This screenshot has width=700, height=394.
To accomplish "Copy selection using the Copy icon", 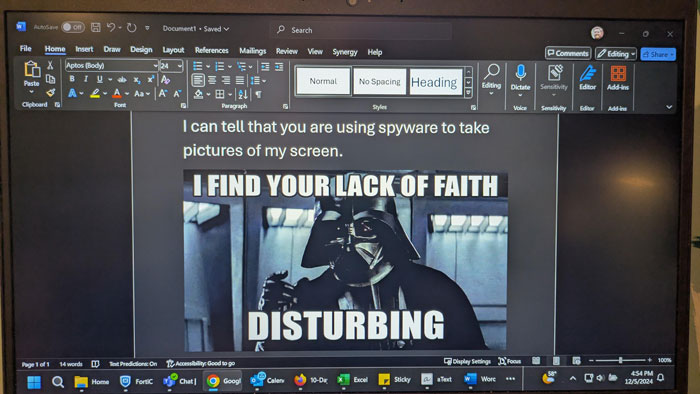I will (x=50, y=79).
